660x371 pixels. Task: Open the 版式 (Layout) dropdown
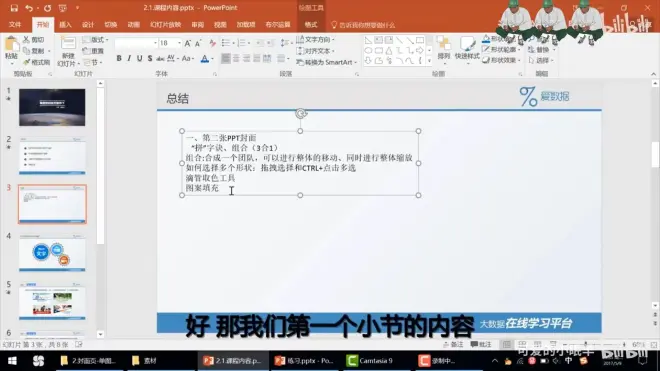coord(96,40)
